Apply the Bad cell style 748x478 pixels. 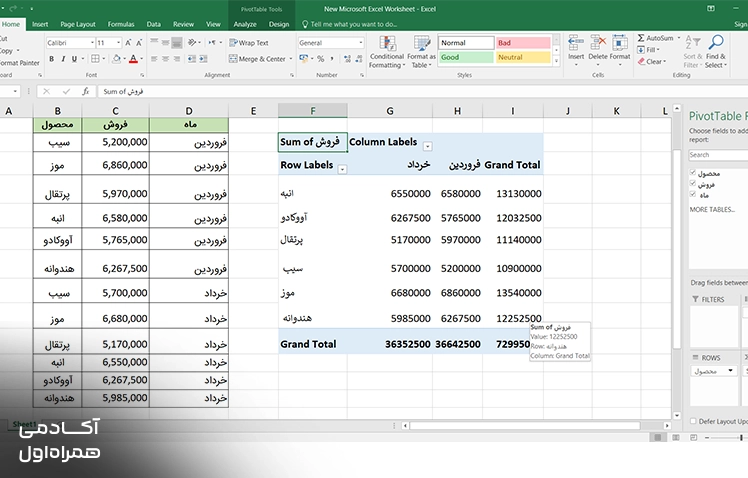[x=523, y=42]
